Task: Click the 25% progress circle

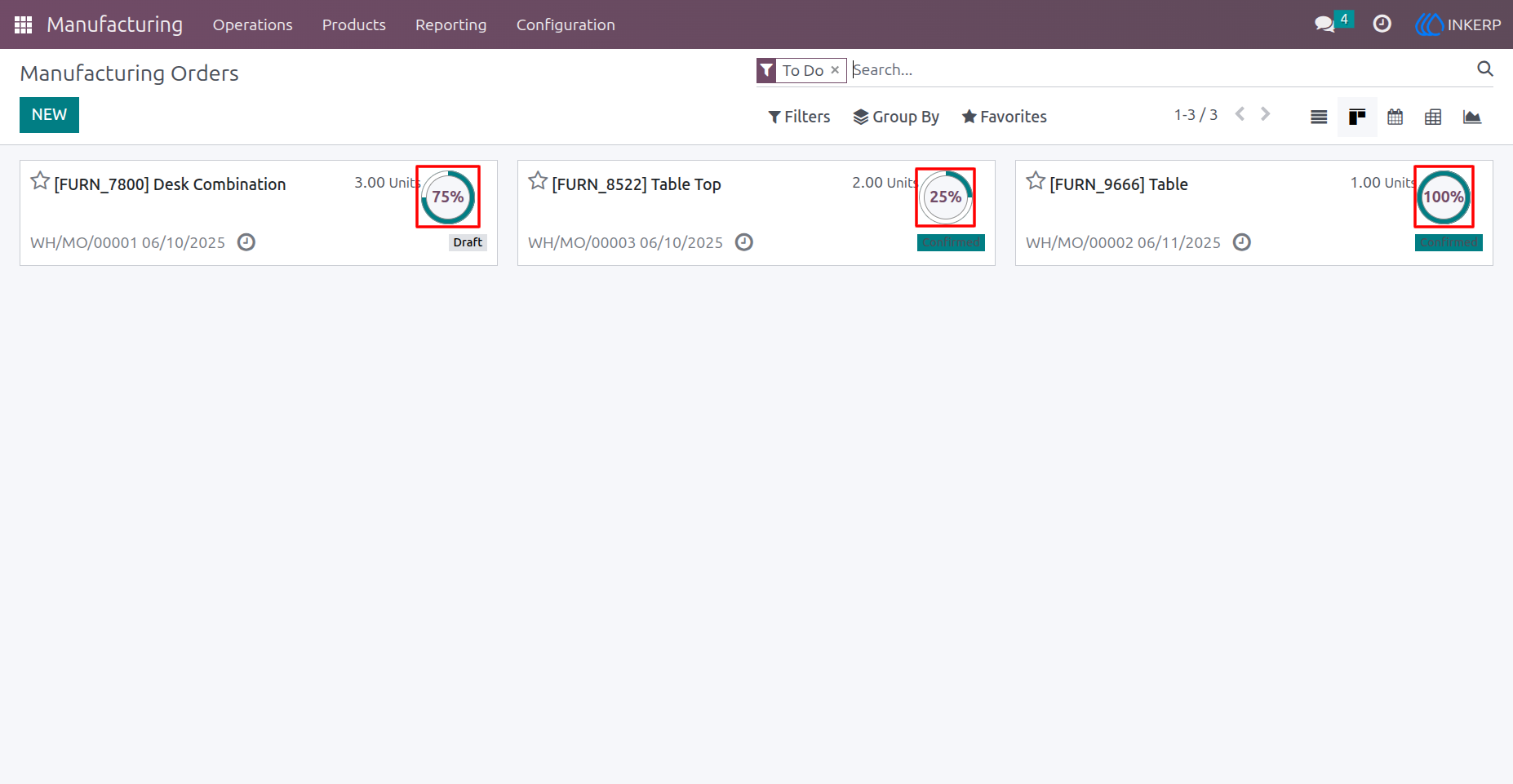Action: [x=946, y=197]
